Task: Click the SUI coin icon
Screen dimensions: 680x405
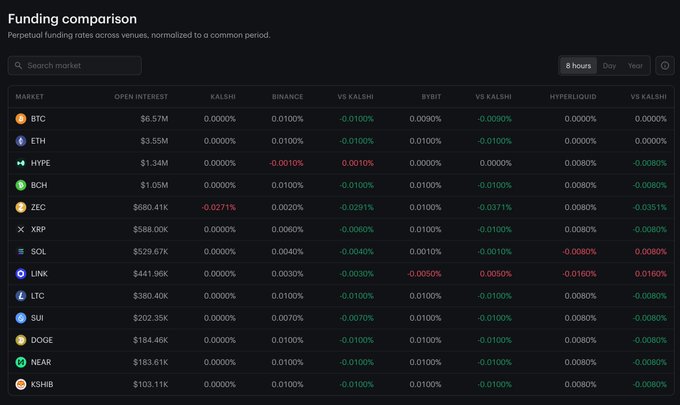Action: (21, 318)
